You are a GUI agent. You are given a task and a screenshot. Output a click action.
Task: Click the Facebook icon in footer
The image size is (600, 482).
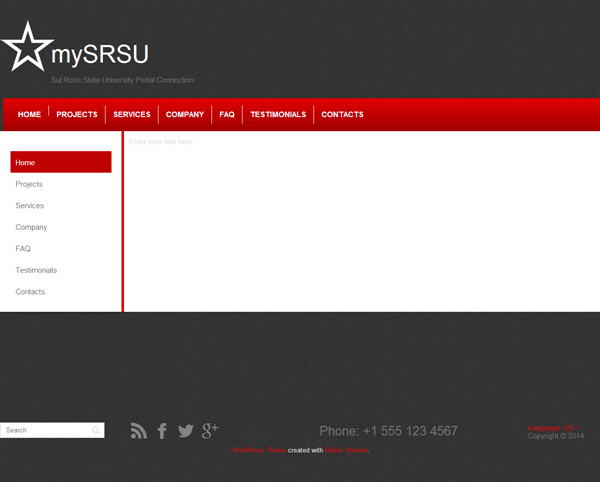(162, 431)
